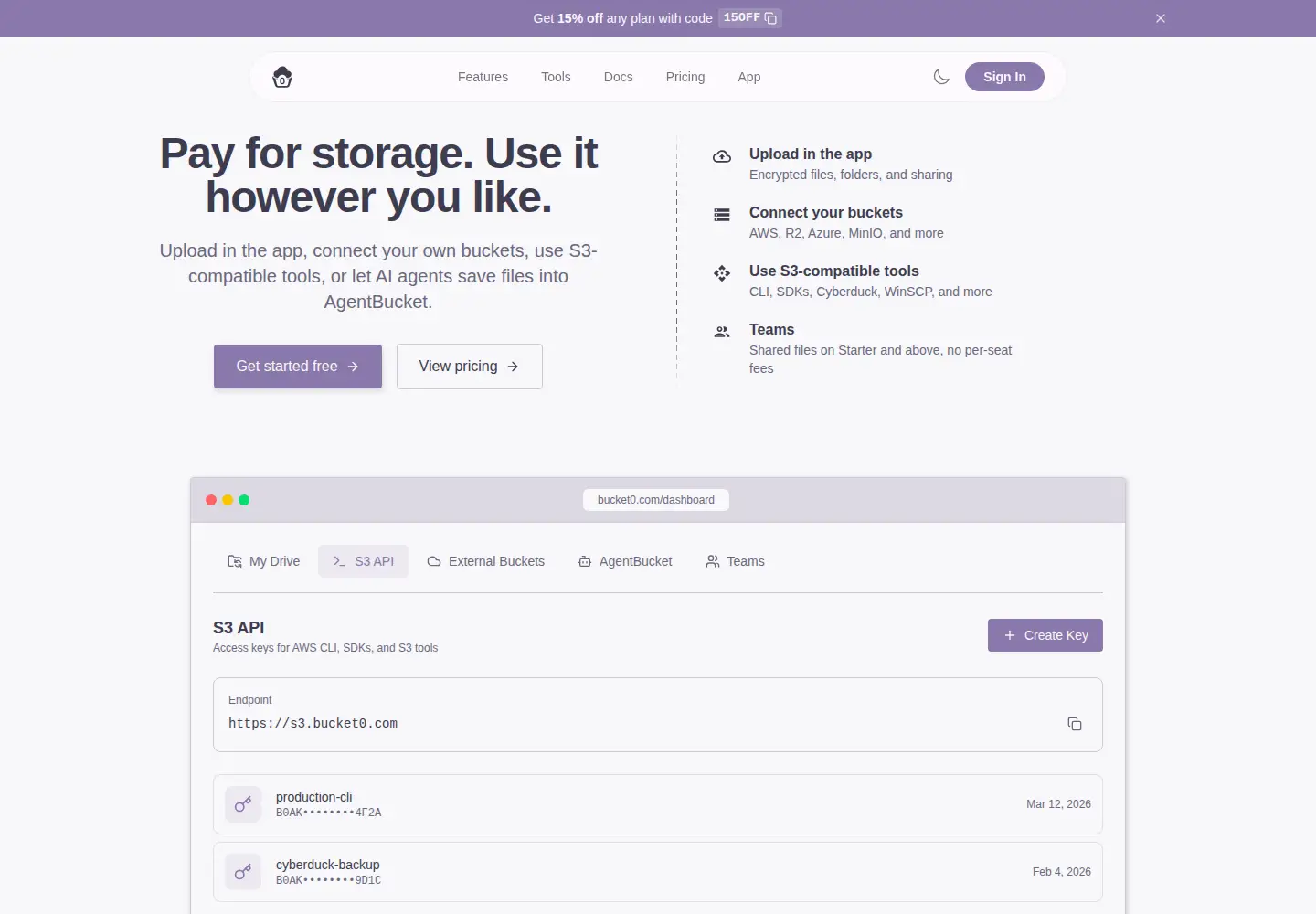Toggle dark mode with the moon icon

[941, 77]
